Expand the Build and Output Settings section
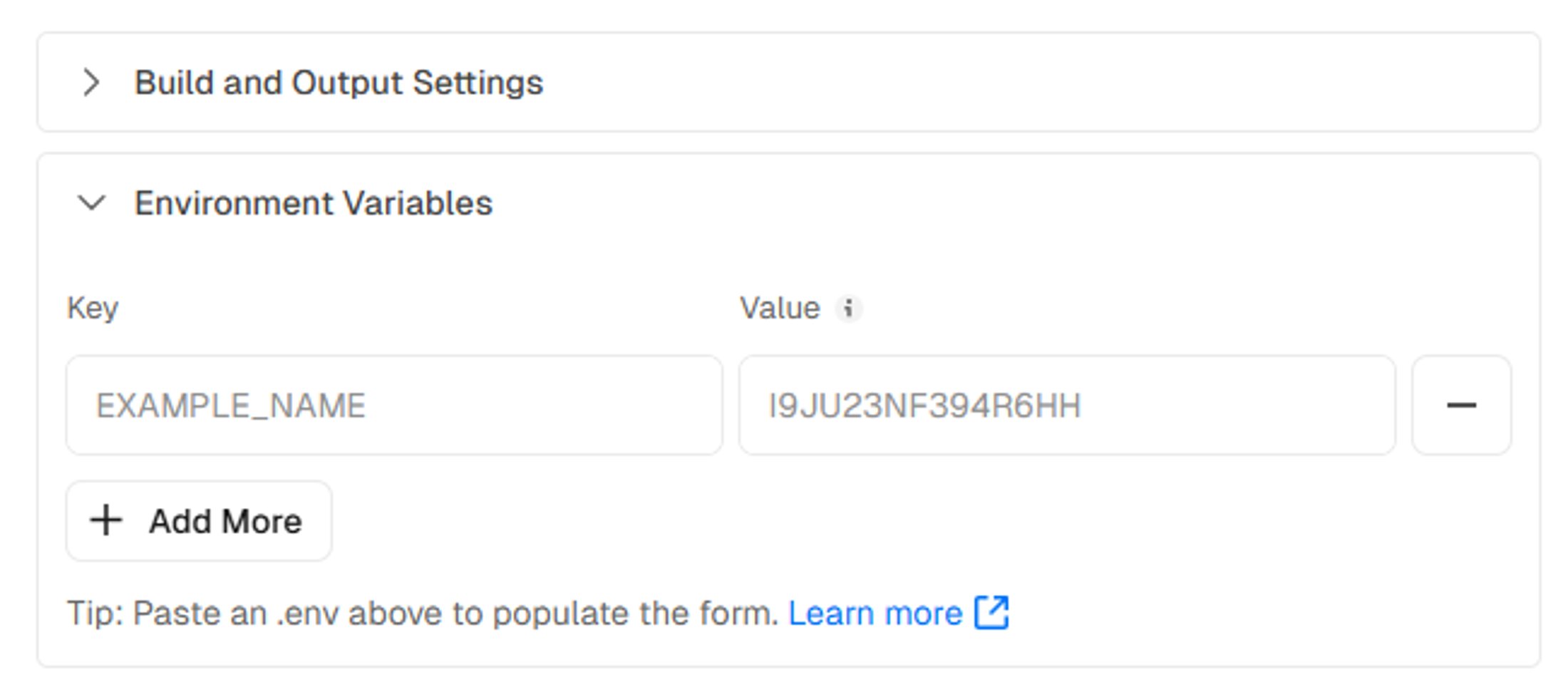Image resolution: width=1568 pixels, height=697 pixels. click(x=789, y=82)
